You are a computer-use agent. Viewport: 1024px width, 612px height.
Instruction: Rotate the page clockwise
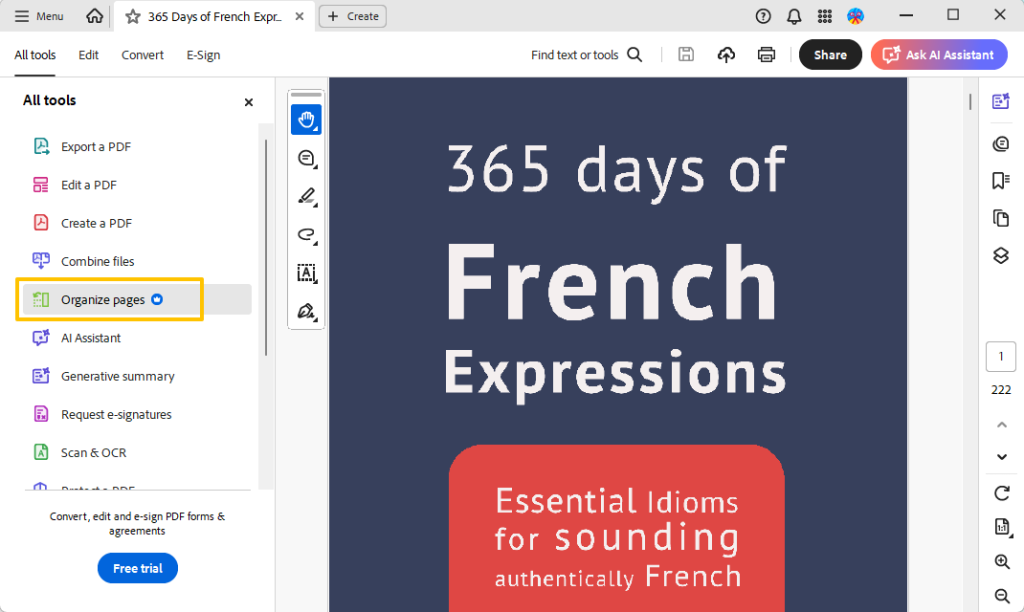point(1001,493)
